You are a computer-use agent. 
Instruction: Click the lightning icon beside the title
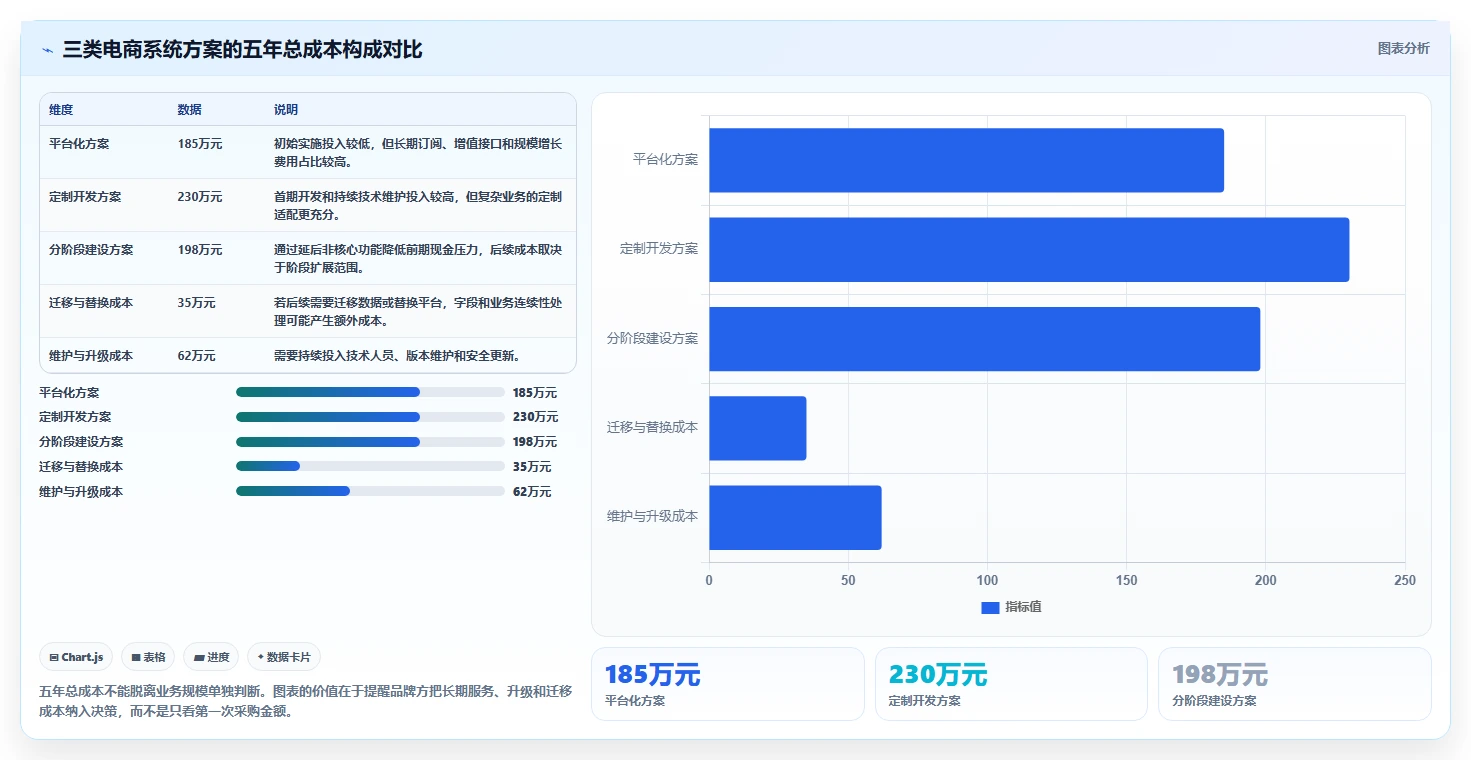[47, 50]
